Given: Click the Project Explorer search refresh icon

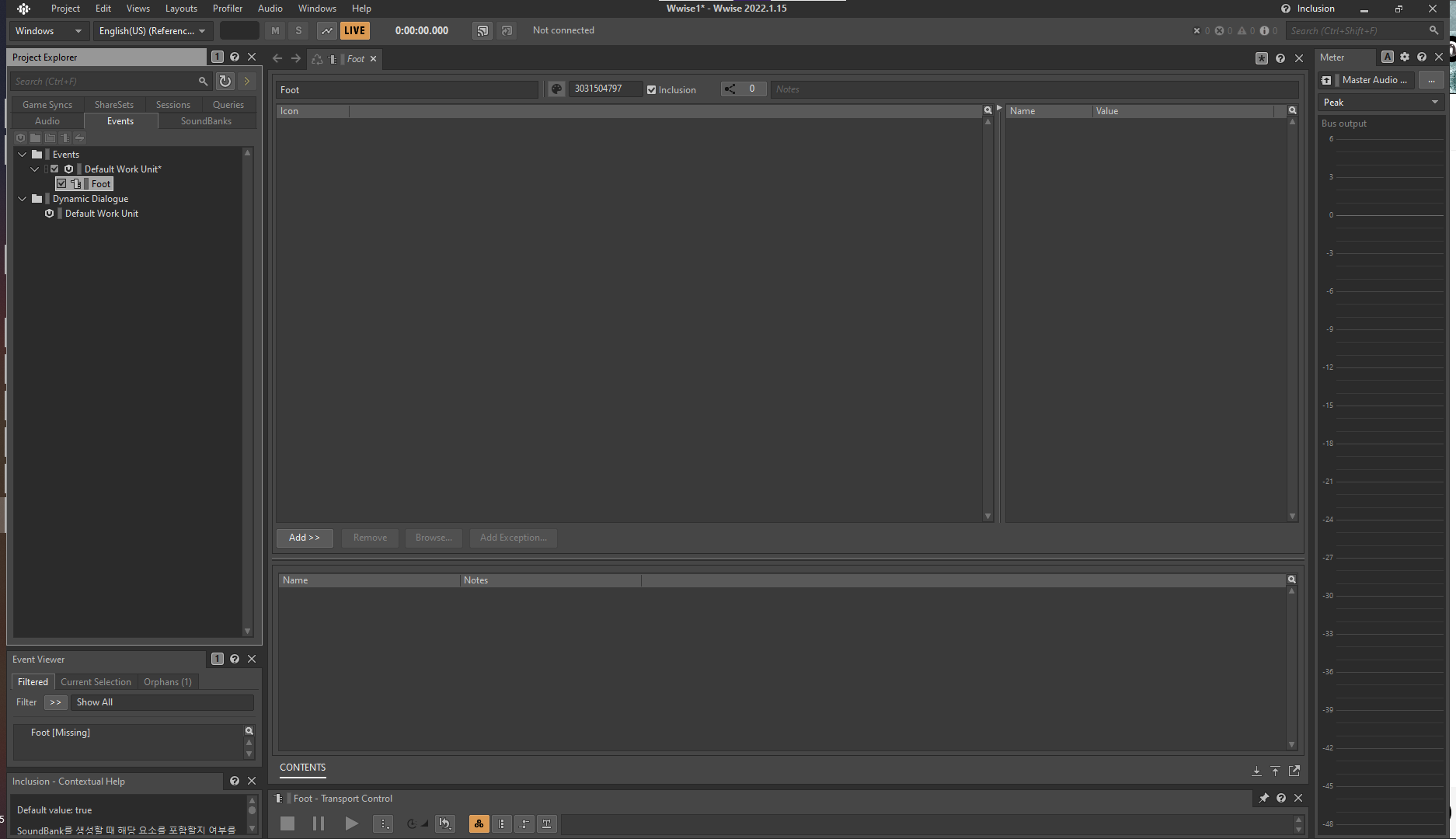Looking at the screenshot, I should tap(225, 81).
